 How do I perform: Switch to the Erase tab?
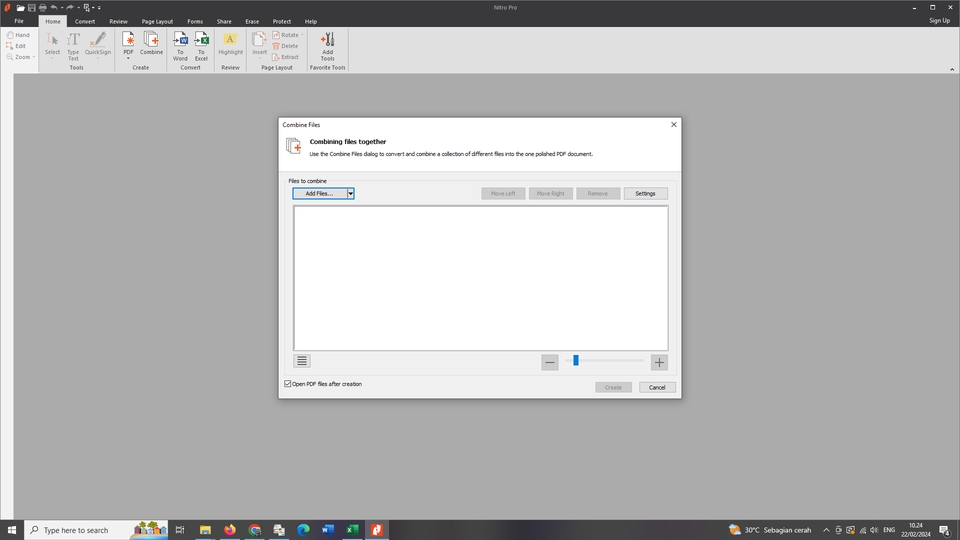pos(252,21)
